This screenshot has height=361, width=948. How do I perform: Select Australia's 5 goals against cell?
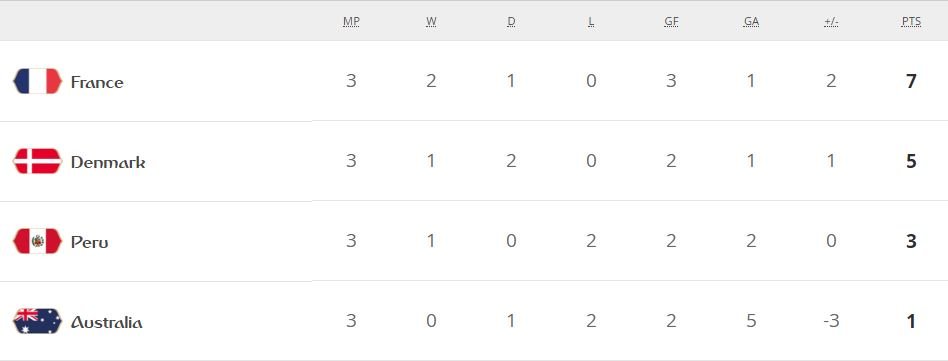(x=751, y=321)
